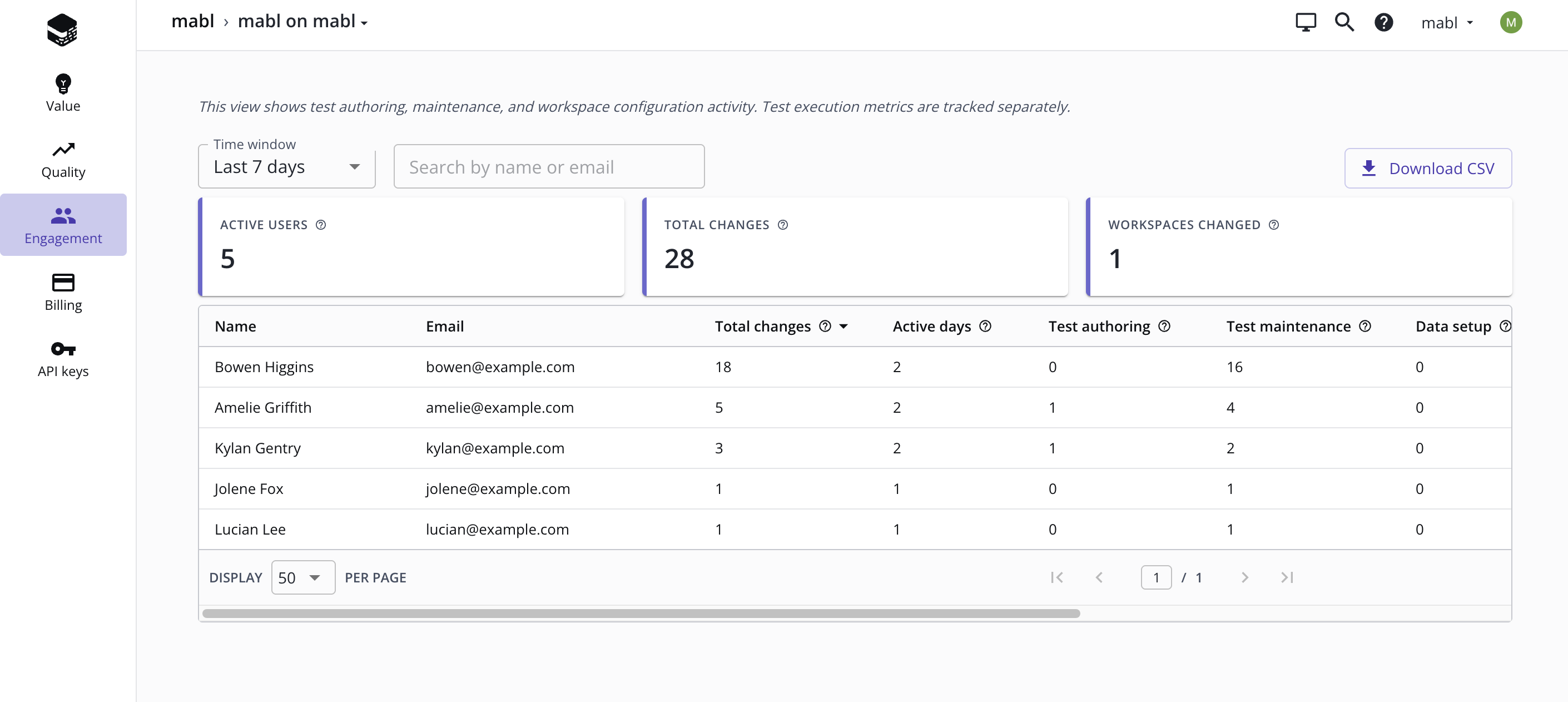Click the Amelie Griffith name cell
1568x702 pixels.
[262, 407]
